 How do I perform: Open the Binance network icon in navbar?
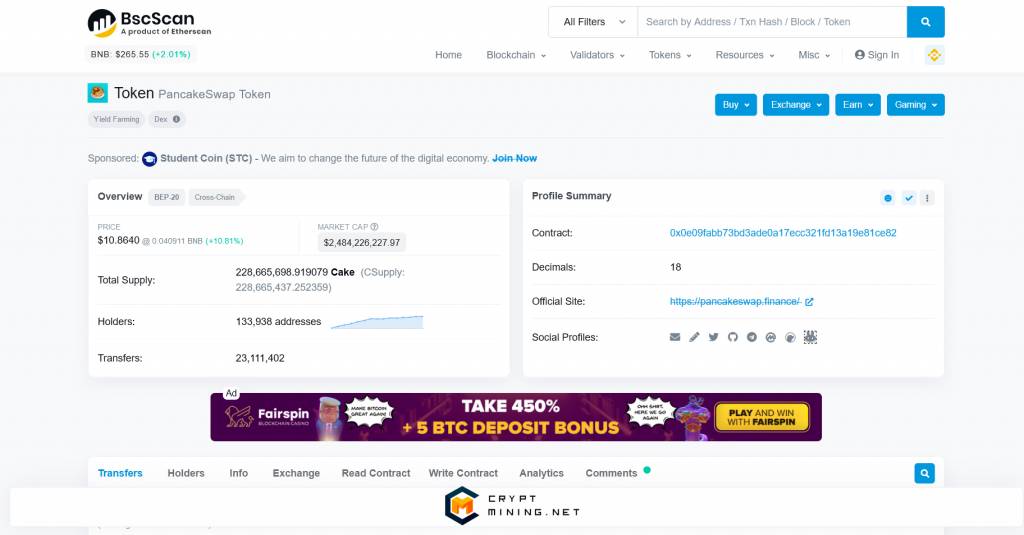tap(935, 55)
